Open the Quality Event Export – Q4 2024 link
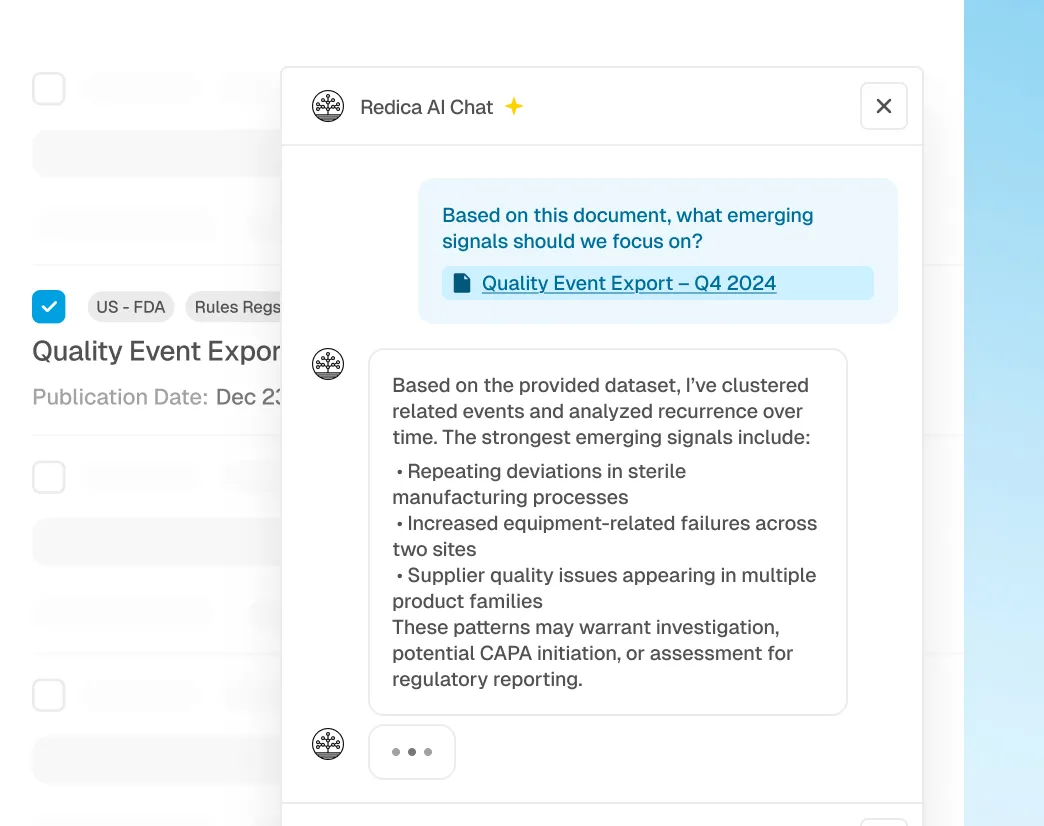The image size is (1044, 826). (x=628, y=283)
